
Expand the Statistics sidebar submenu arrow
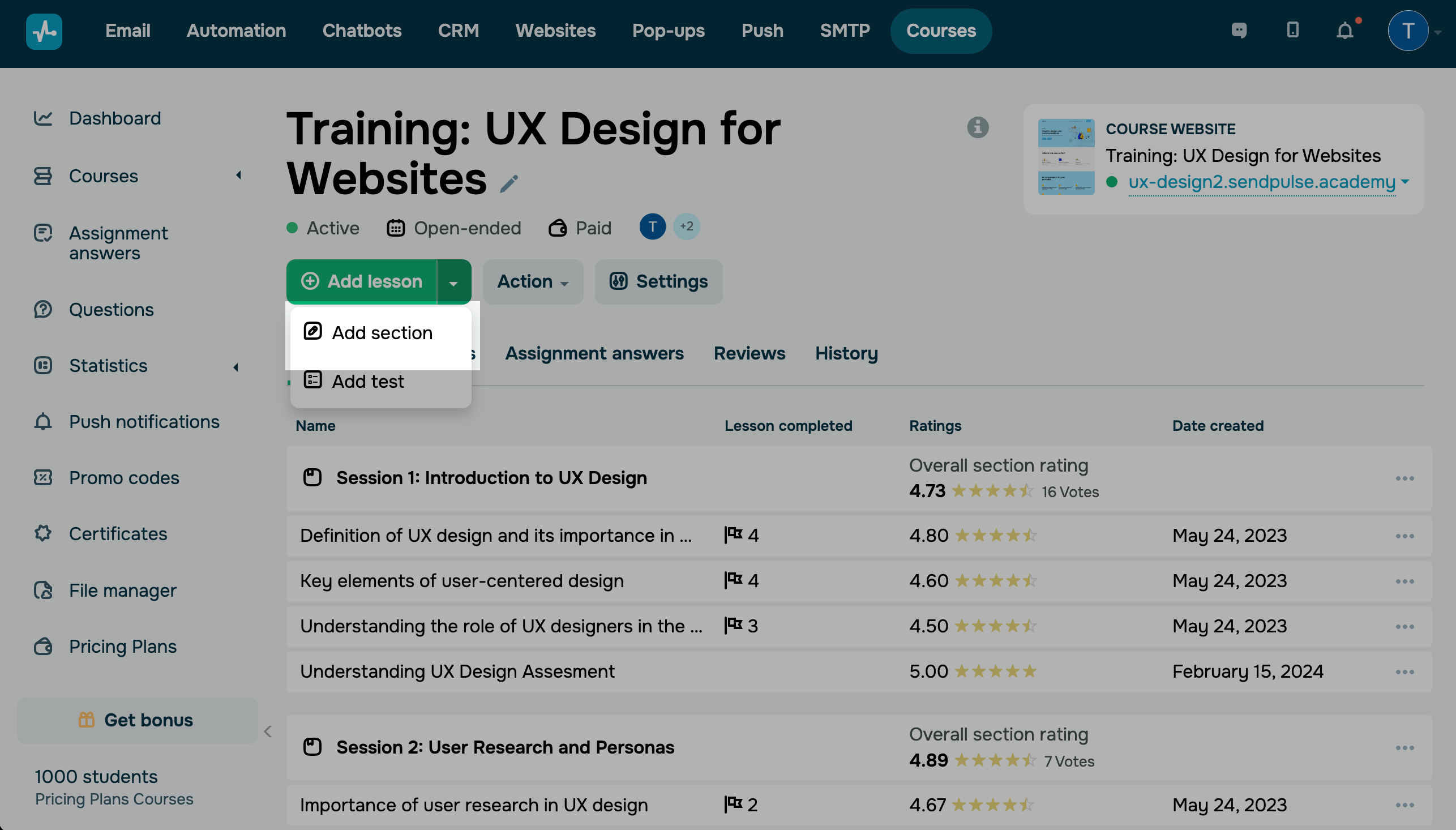(236, 367)
